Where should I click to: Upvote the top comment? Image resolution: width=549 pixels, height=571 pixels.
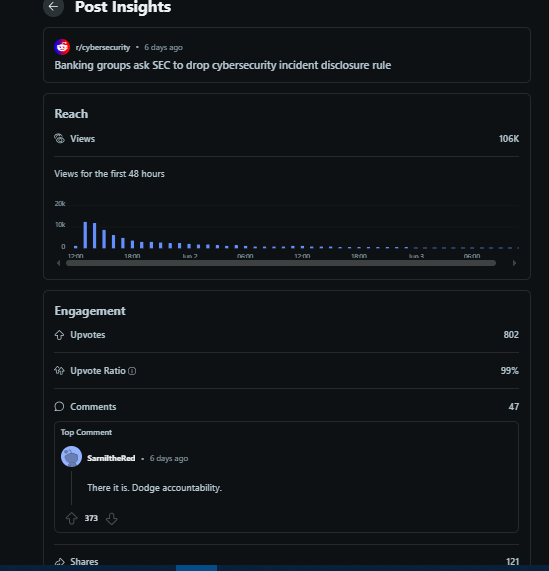(x=72, y=519)
